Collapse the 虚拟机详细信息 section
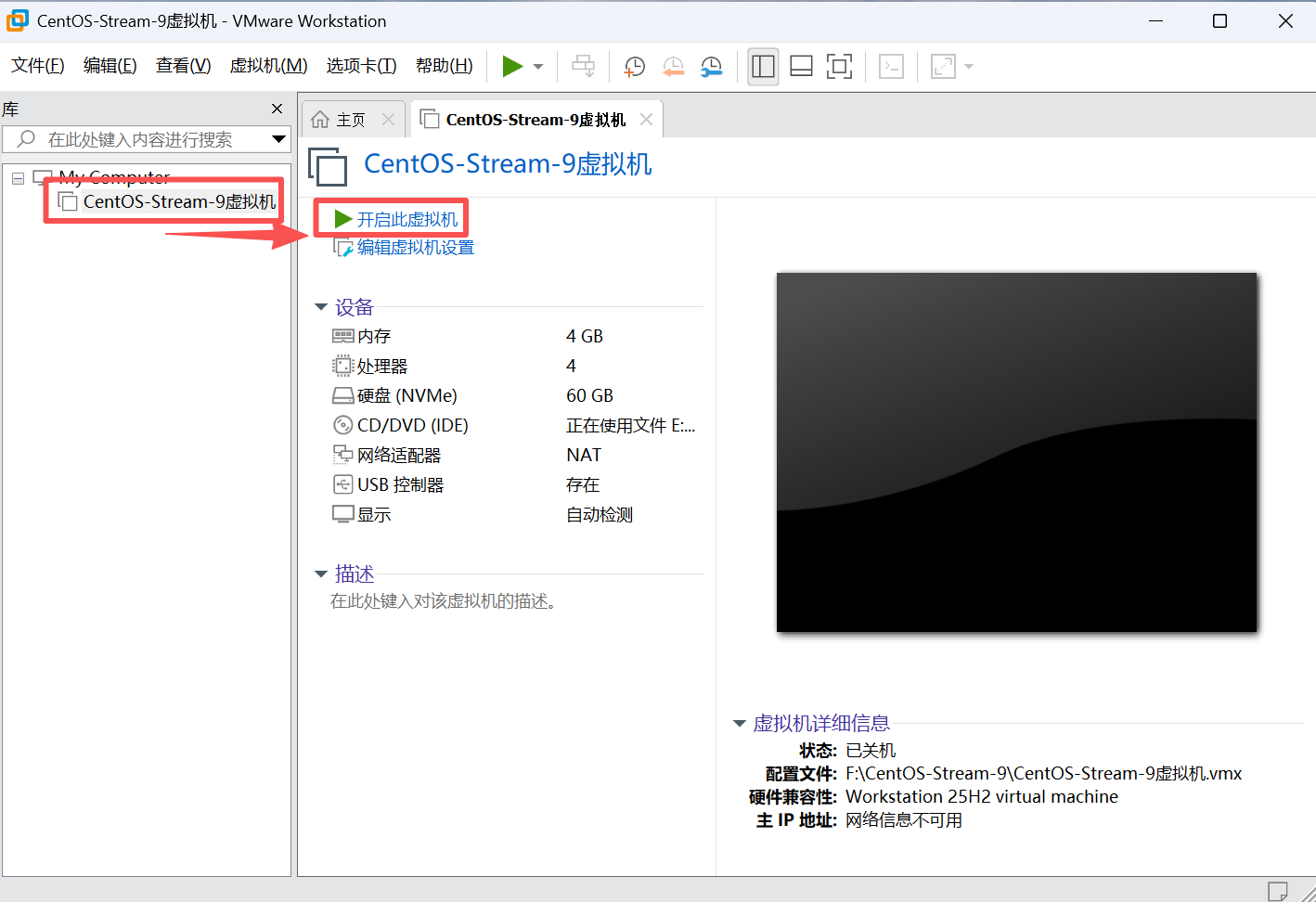Screen dimensions: 1316x902 (x=740, y=723)
